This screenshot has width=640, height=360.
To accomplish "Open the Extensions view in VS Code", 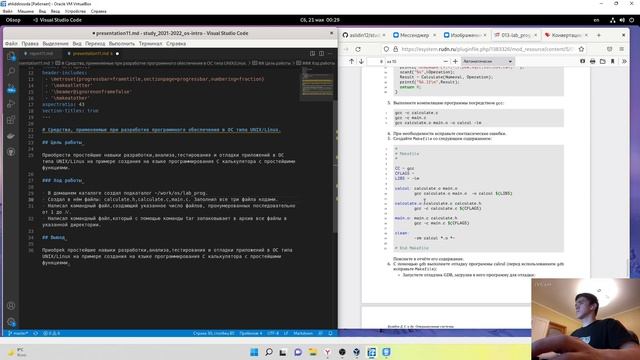I will (x=11, y=120).
